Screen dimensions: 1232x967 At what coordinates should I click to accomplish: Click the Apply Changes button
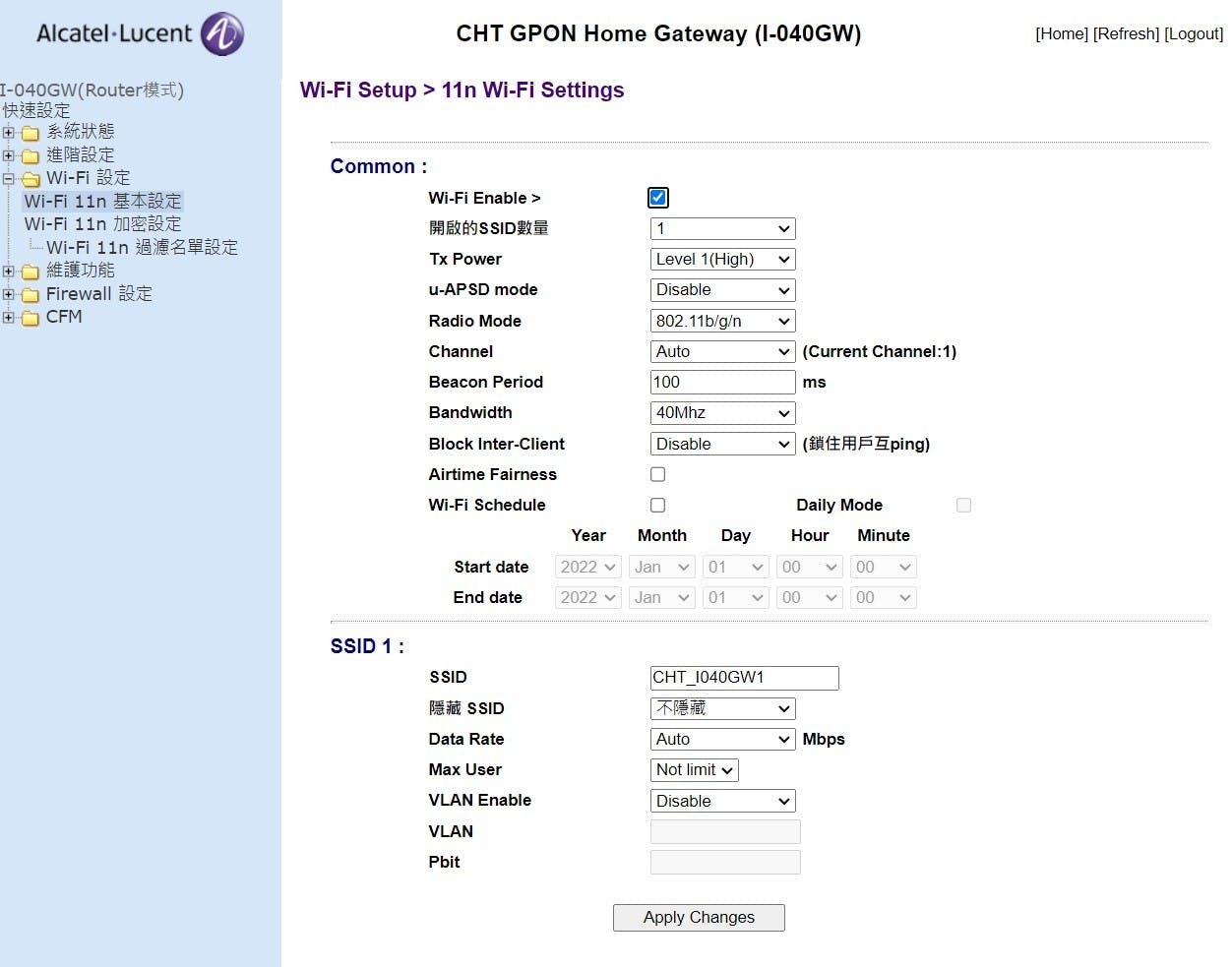click(x=699, y=918)
